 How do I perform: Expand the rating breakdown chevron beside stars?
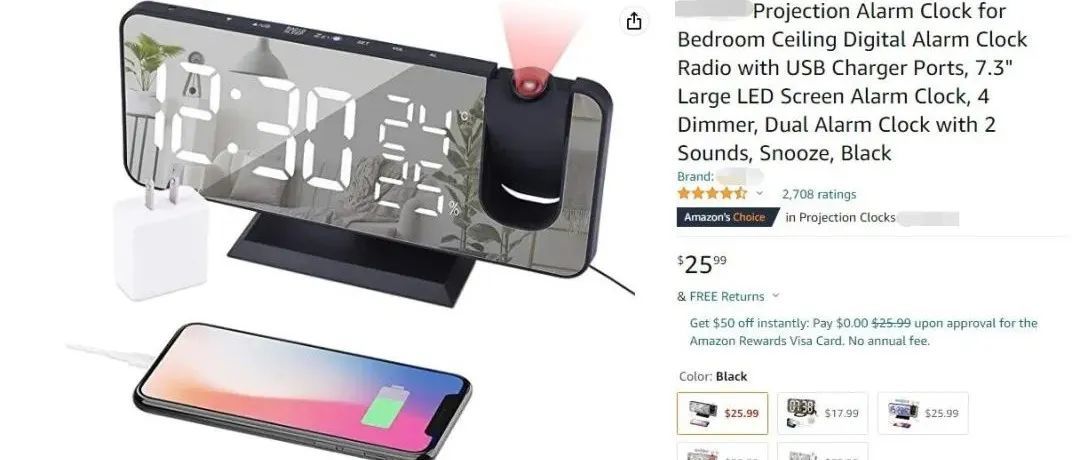coord(760,194)
